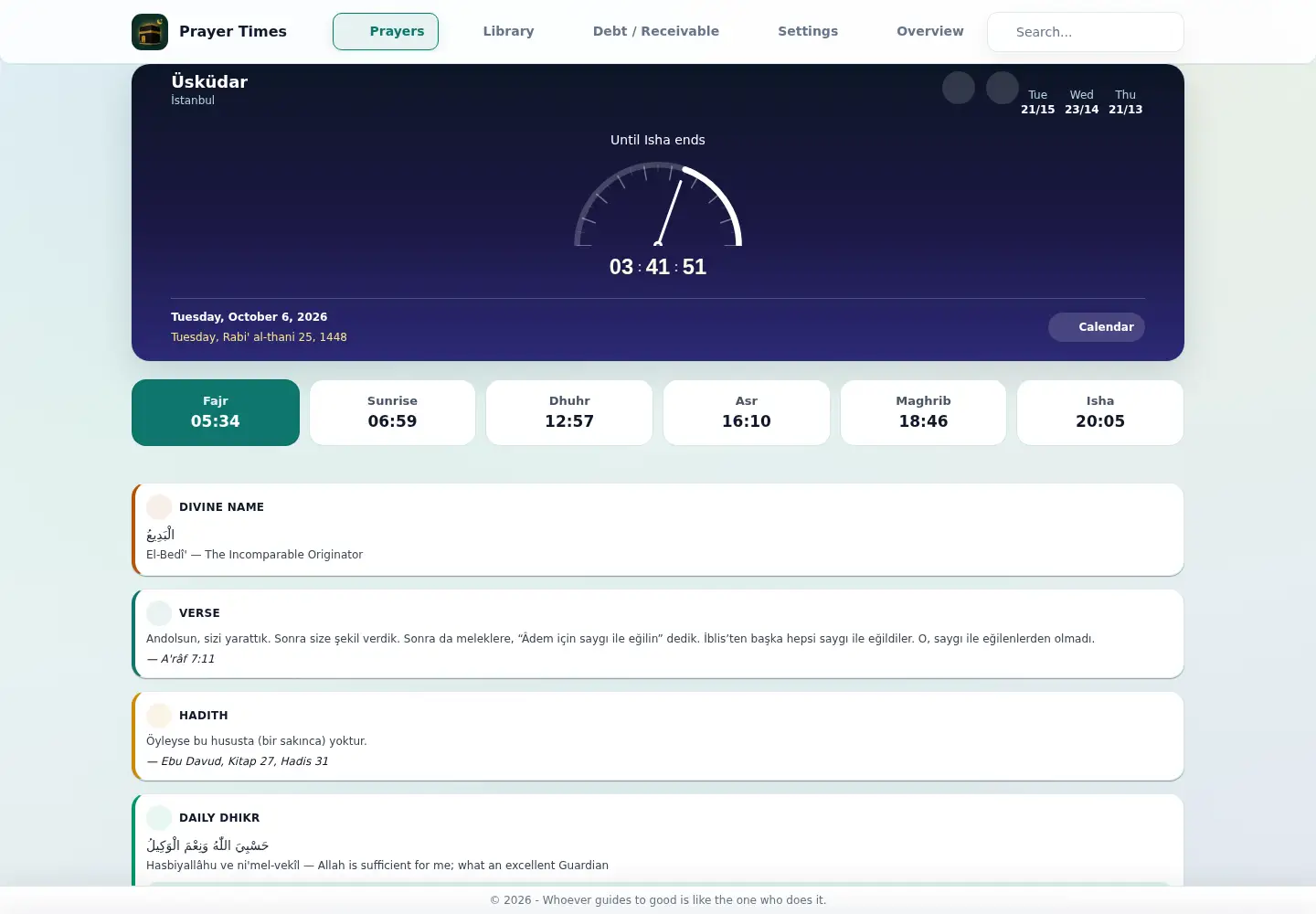The height and width of the screenshot is (914, 1316).
Task: Pick the Asr 16:10 prayer card
Action: [x=747, y=412]
